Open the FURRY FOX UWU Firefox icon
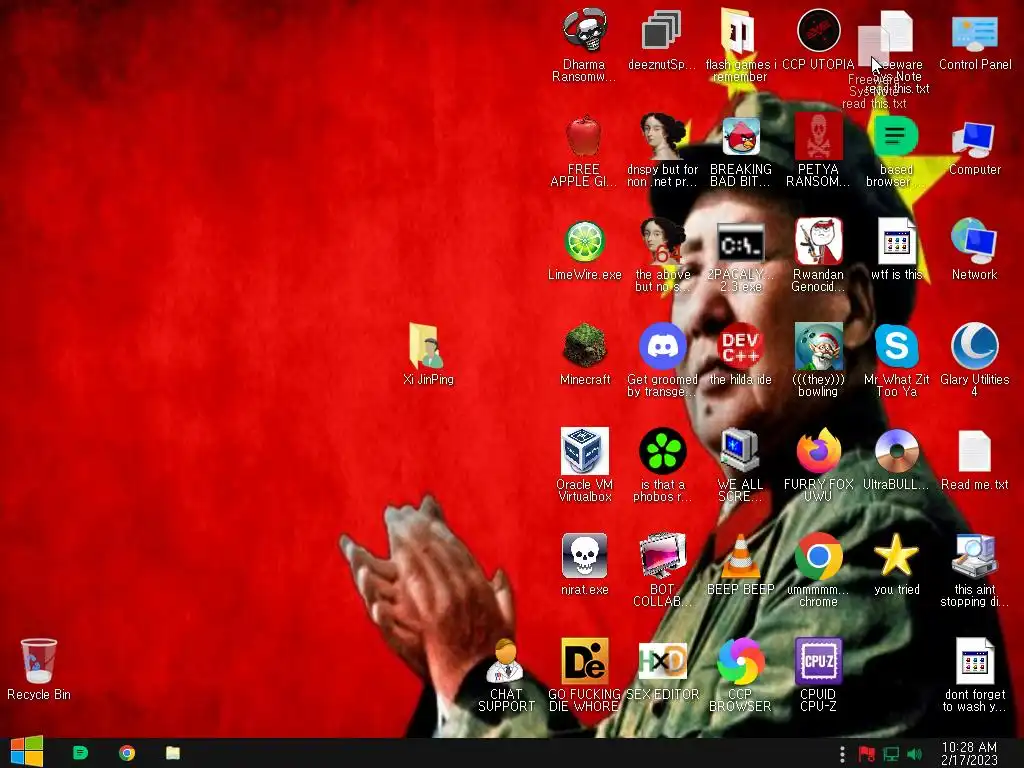1024x768 pixels. click(818, 451)
